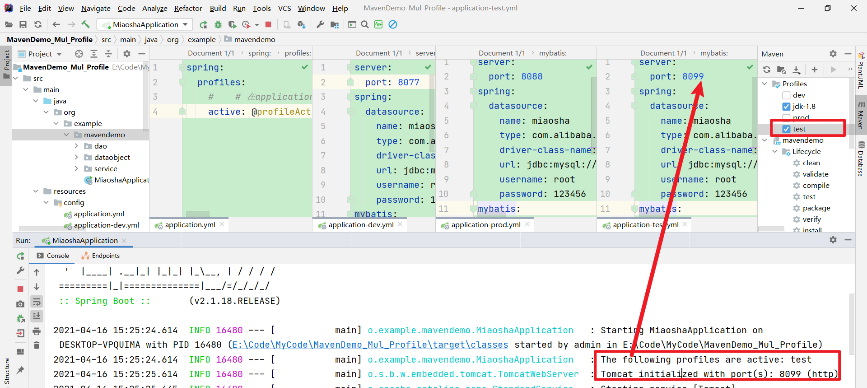Viewport: 867px width, 388px height.
Task: Toggle scroll to end in the console
Action: coord(36,316)
